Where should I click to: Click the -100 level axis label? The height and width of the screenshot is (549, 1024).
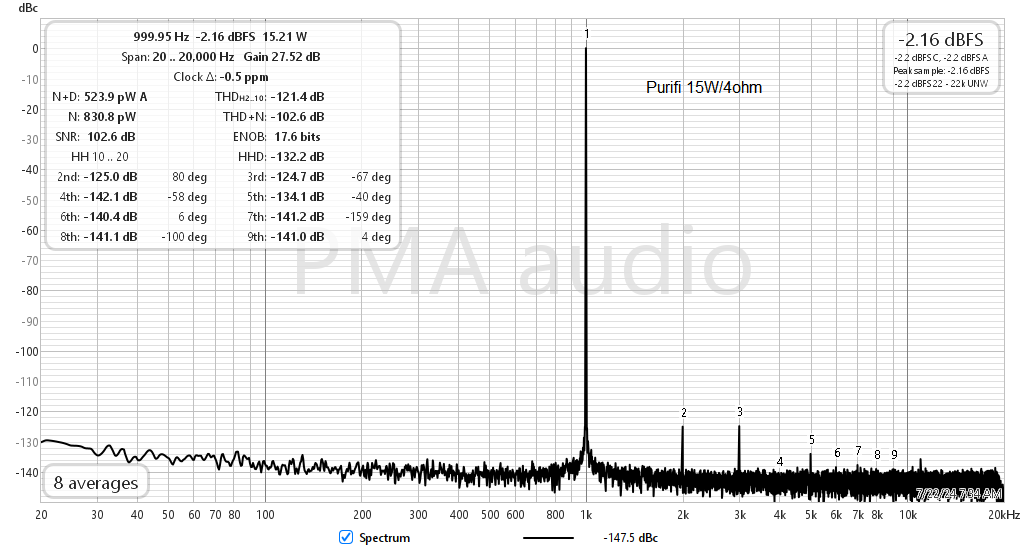[x=27, y=351]
